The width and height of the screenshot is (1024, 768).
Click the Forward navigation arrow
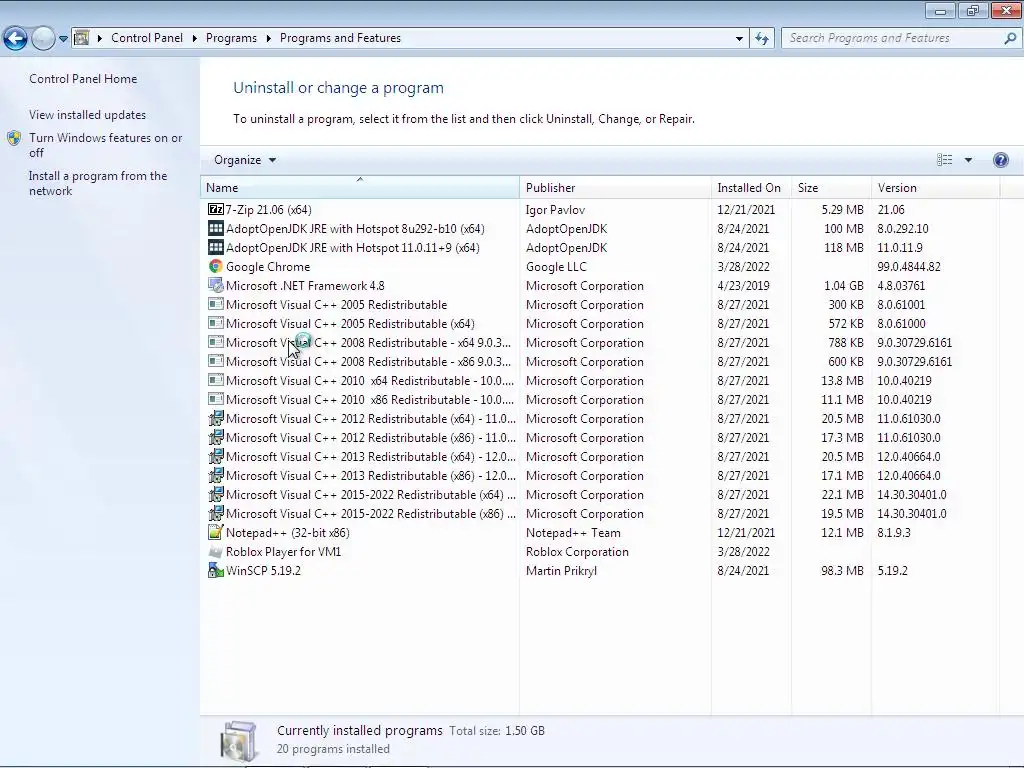coord(43,39)
